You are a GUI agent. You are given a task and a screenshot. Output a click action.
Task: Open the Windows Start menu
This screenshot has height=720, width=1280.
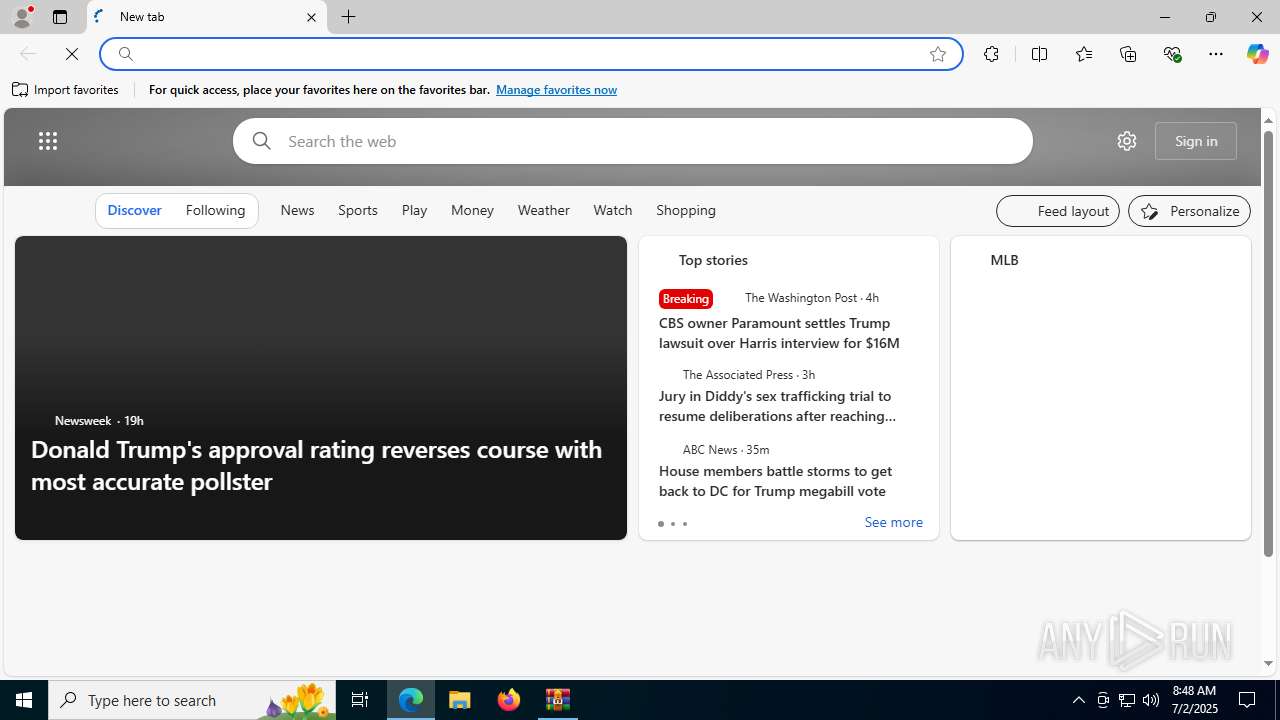(24, 700)
